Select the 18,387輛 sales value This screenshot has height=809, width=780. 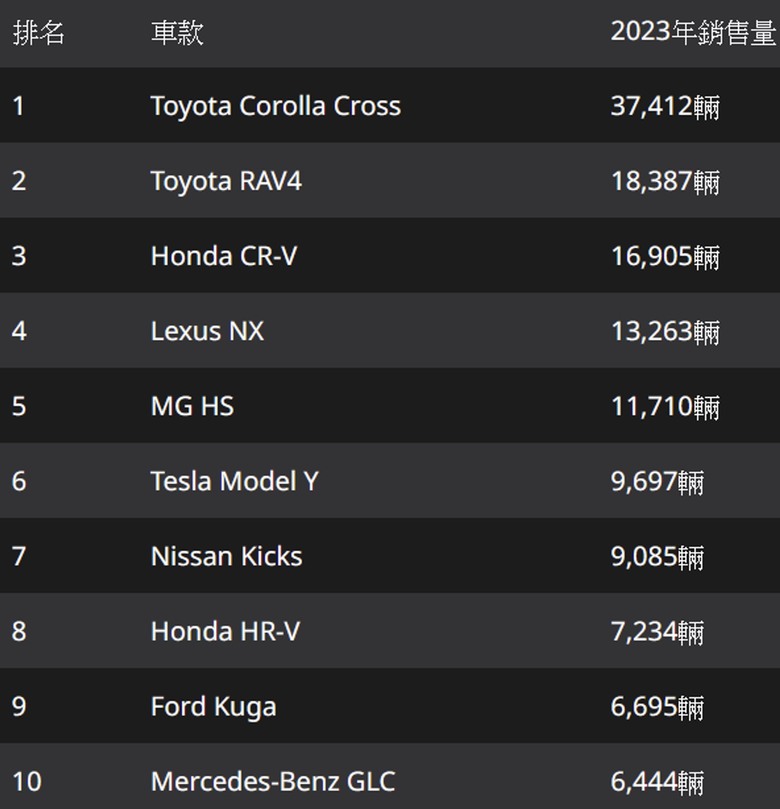(x=665, y=181)
